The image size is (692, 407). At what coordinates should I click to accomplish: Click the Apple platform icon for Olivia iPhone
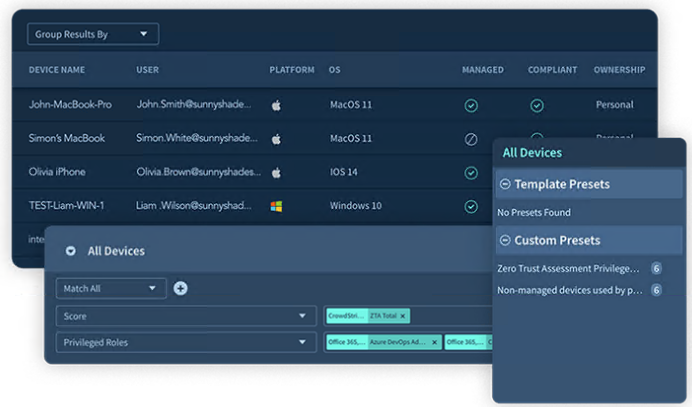(x=276, y=173)
